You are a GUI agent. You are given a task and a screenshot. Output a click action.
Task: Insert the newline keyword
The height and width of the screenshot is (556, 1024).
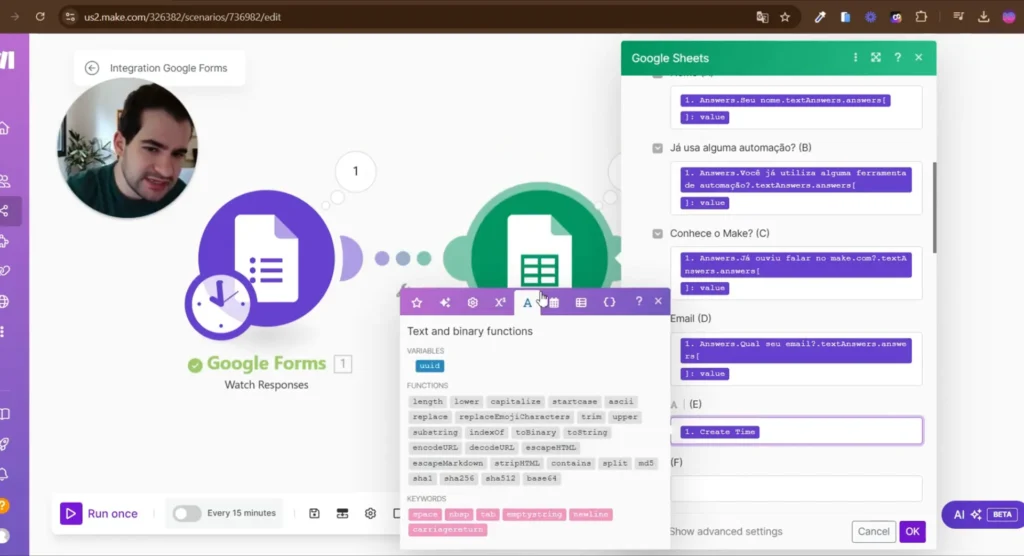[590, 514]
